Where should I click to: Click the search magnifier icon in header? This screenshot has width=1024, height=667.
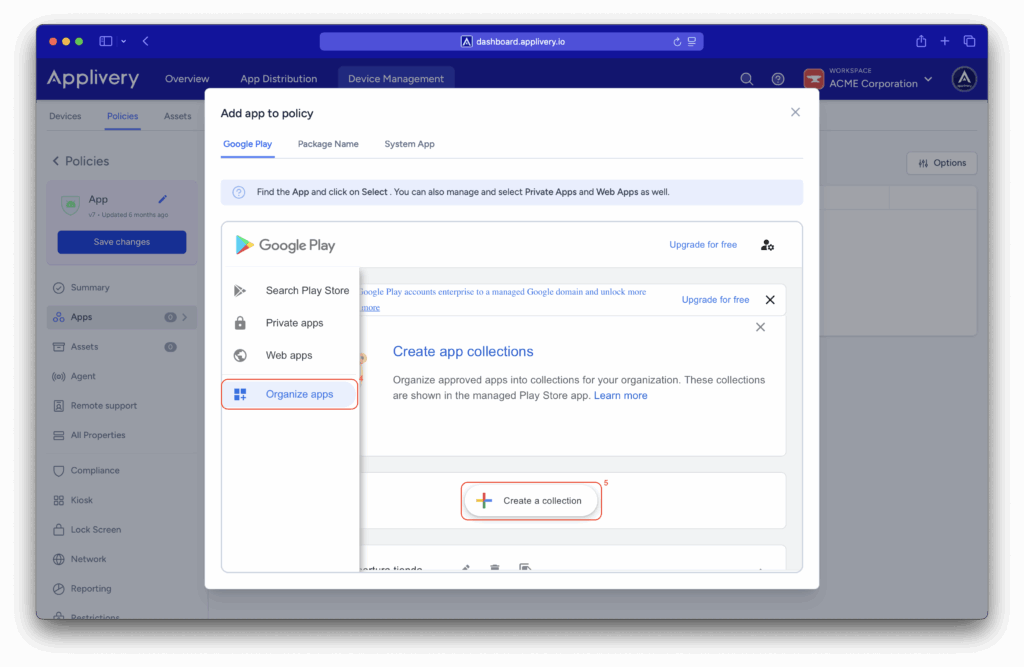[746, 79]
